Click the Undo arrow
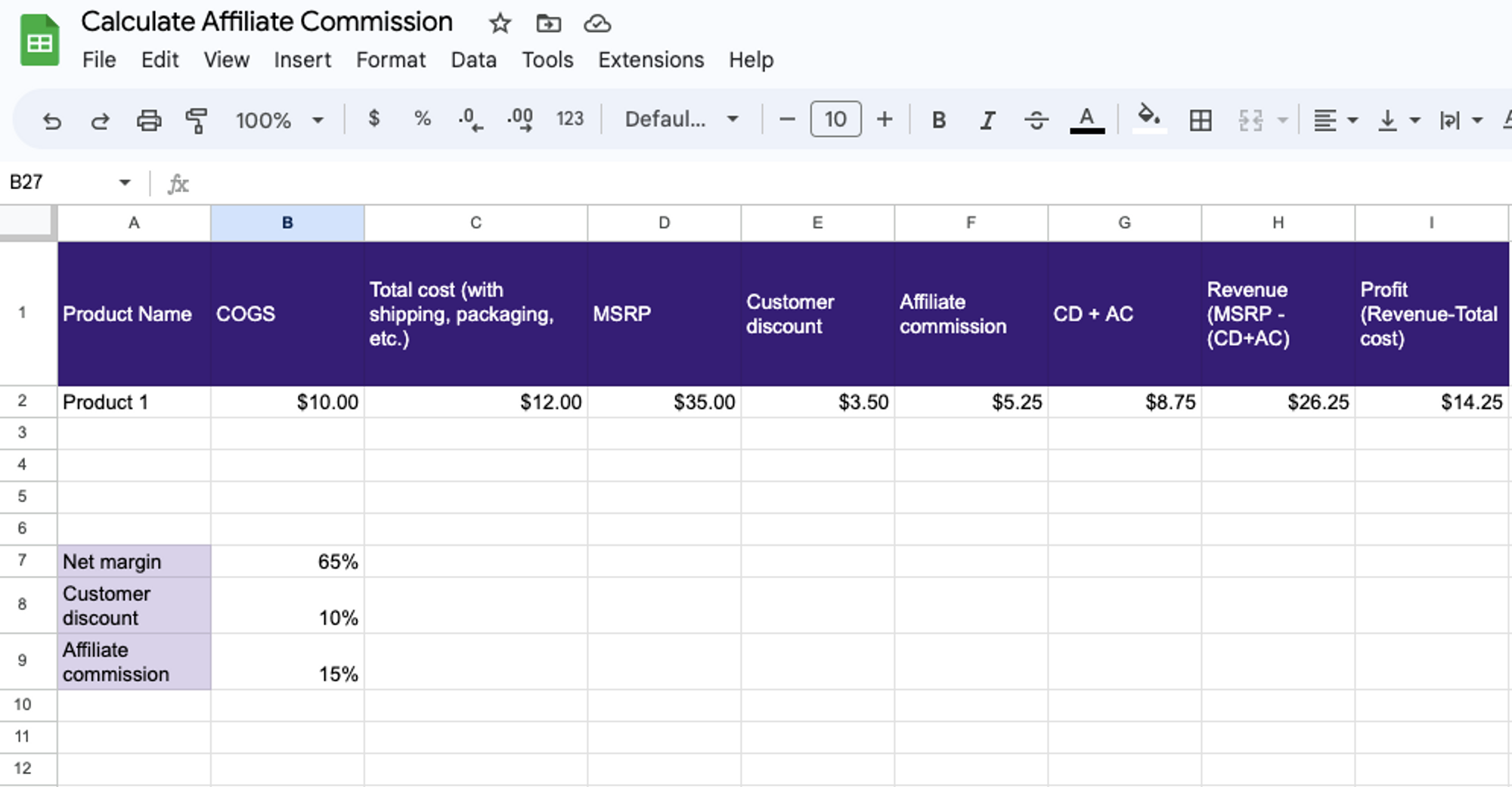Screen dimensions: 1512x787 pyautogui.click(x=51, y=119)
